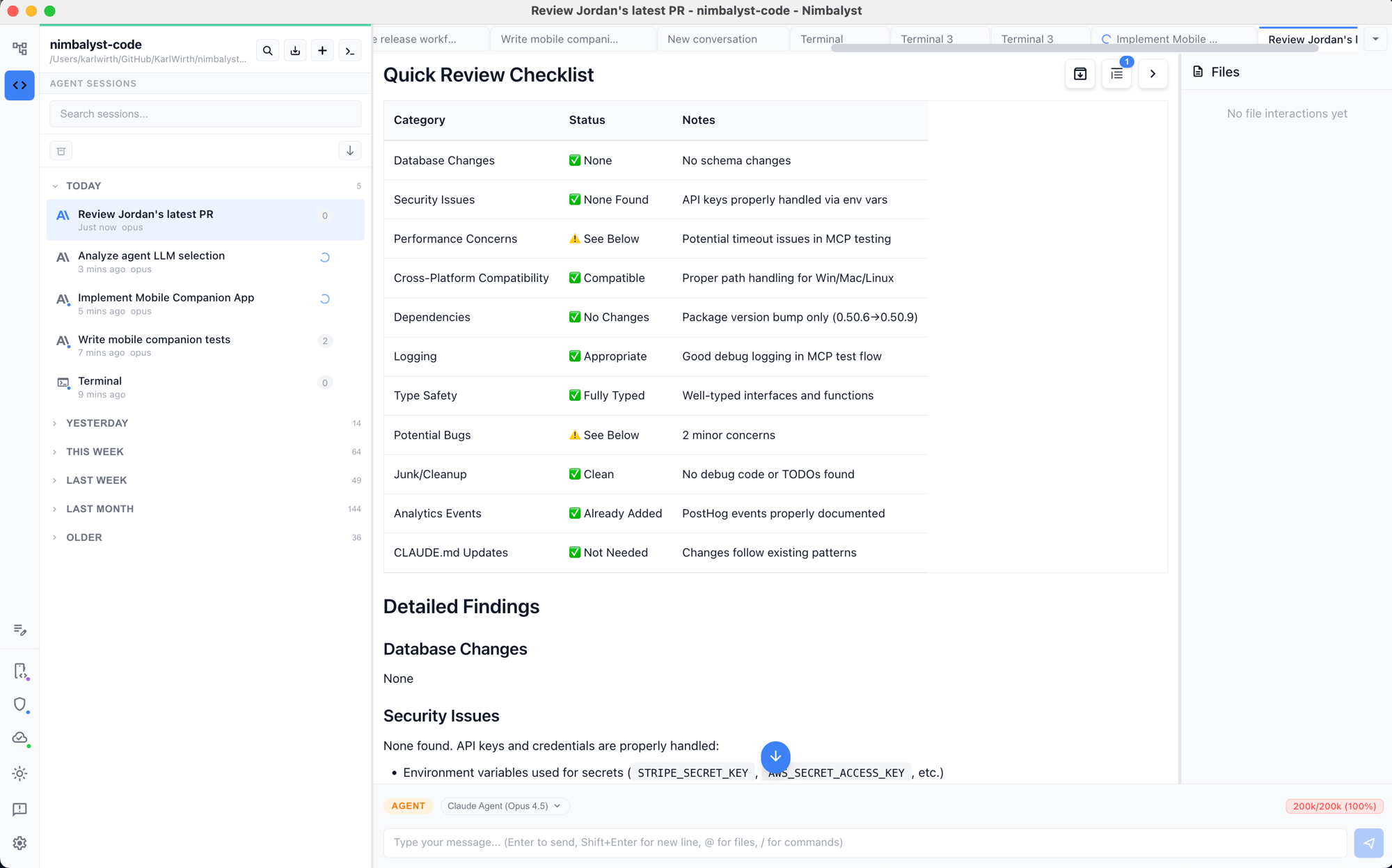Click the shield icon in left sidebar

pos(19,704)
